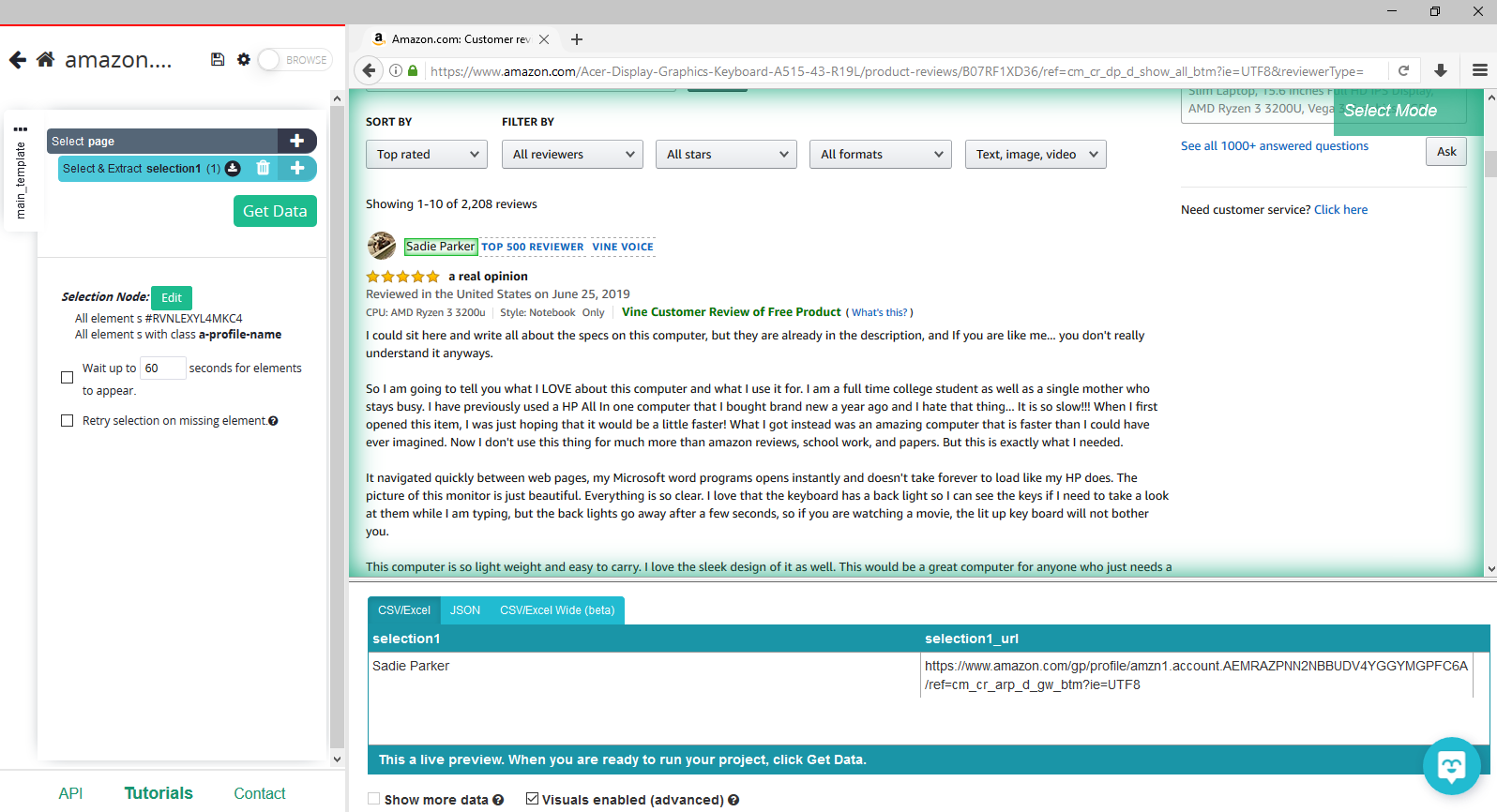The height and width of the screenshot is (812, 1497).
Task: Click See all 1000+ answered questions
Action: coord(1274,146)
